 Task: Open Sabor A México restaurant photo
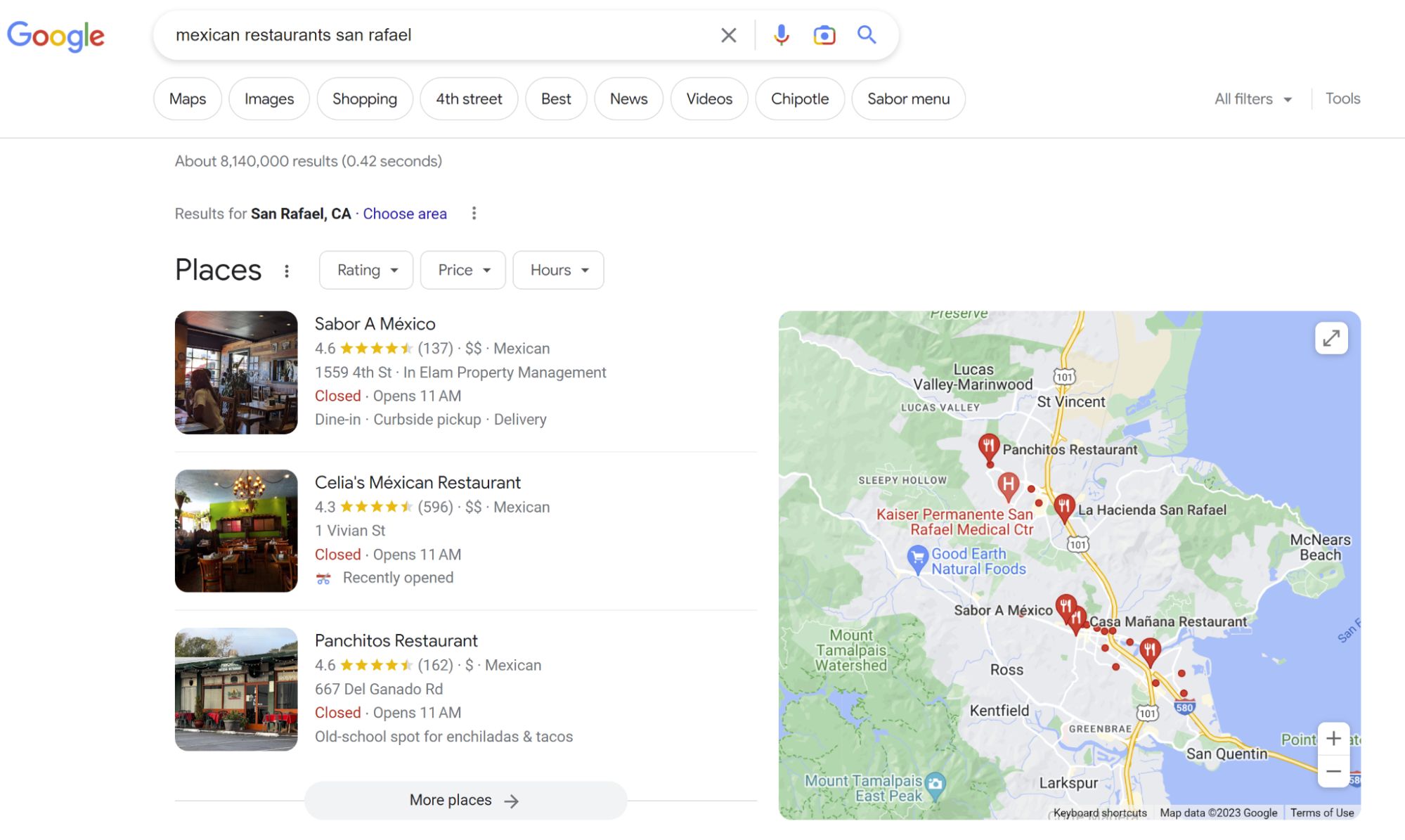236,373
